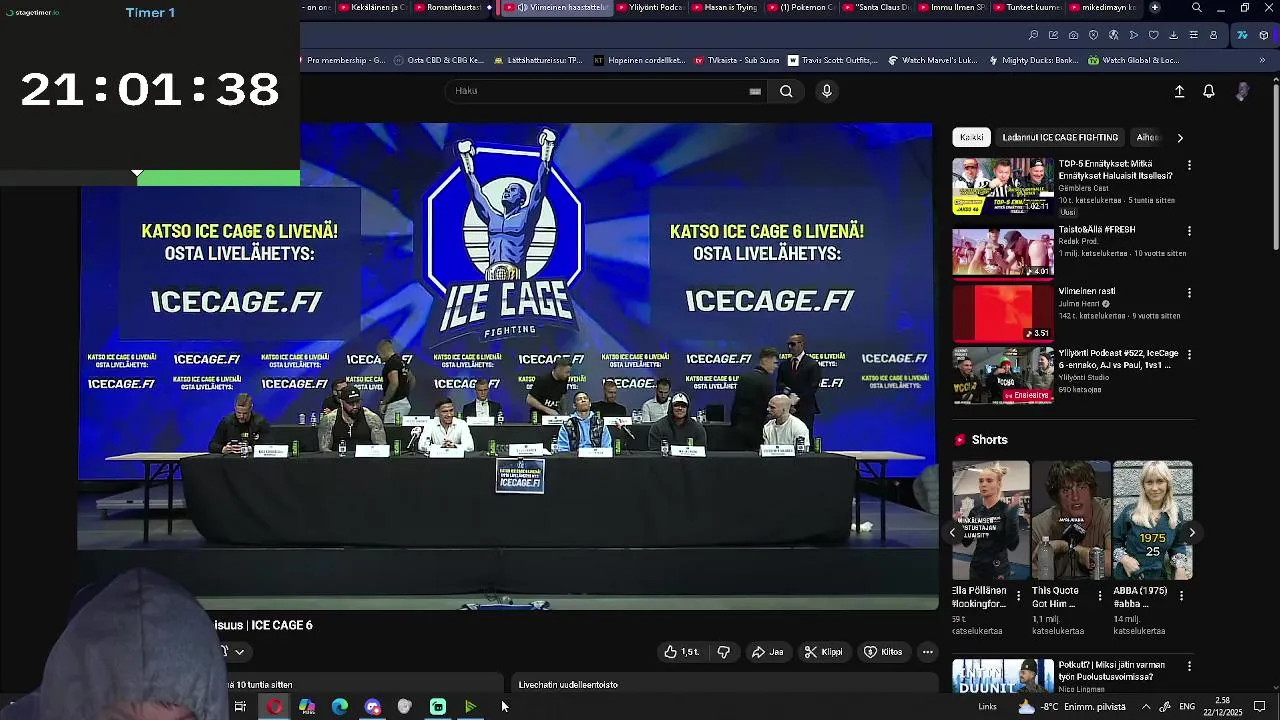Open the Opera icon in the taskbar
Screen dimensions: 1280x720
pyautogui.click(x=274, y=707)
